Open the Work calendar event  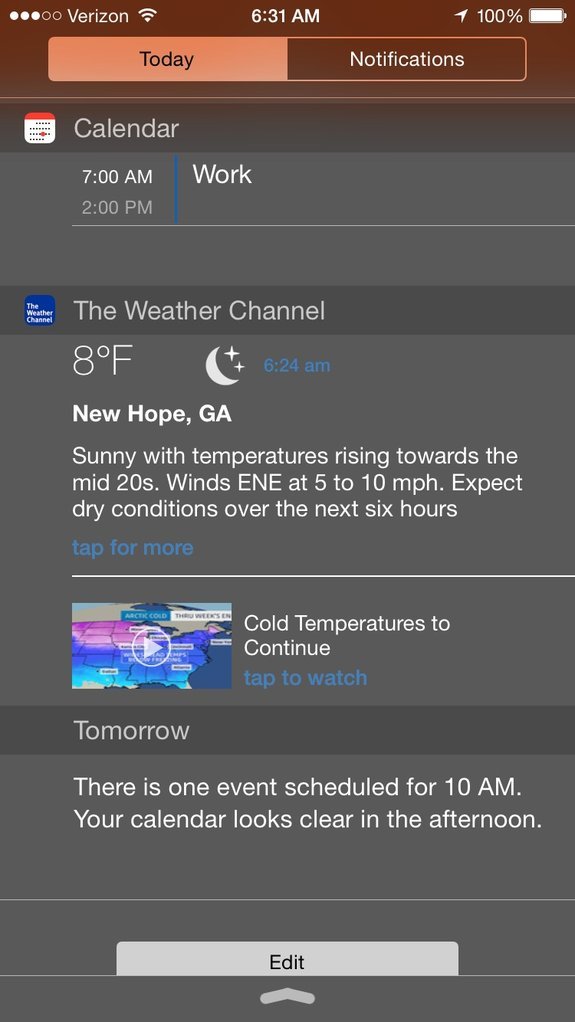pos(323,190)
